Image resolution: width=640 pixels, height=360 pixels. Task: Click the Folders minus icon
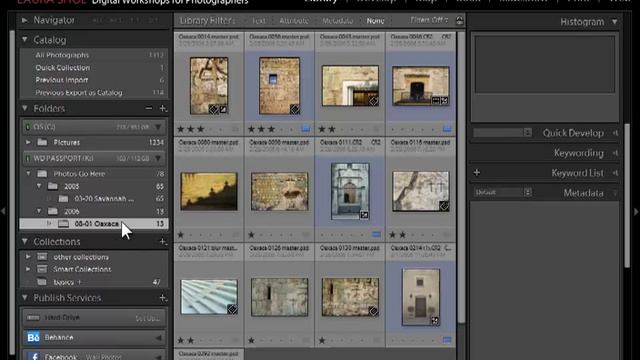click(x=149, y=109)
